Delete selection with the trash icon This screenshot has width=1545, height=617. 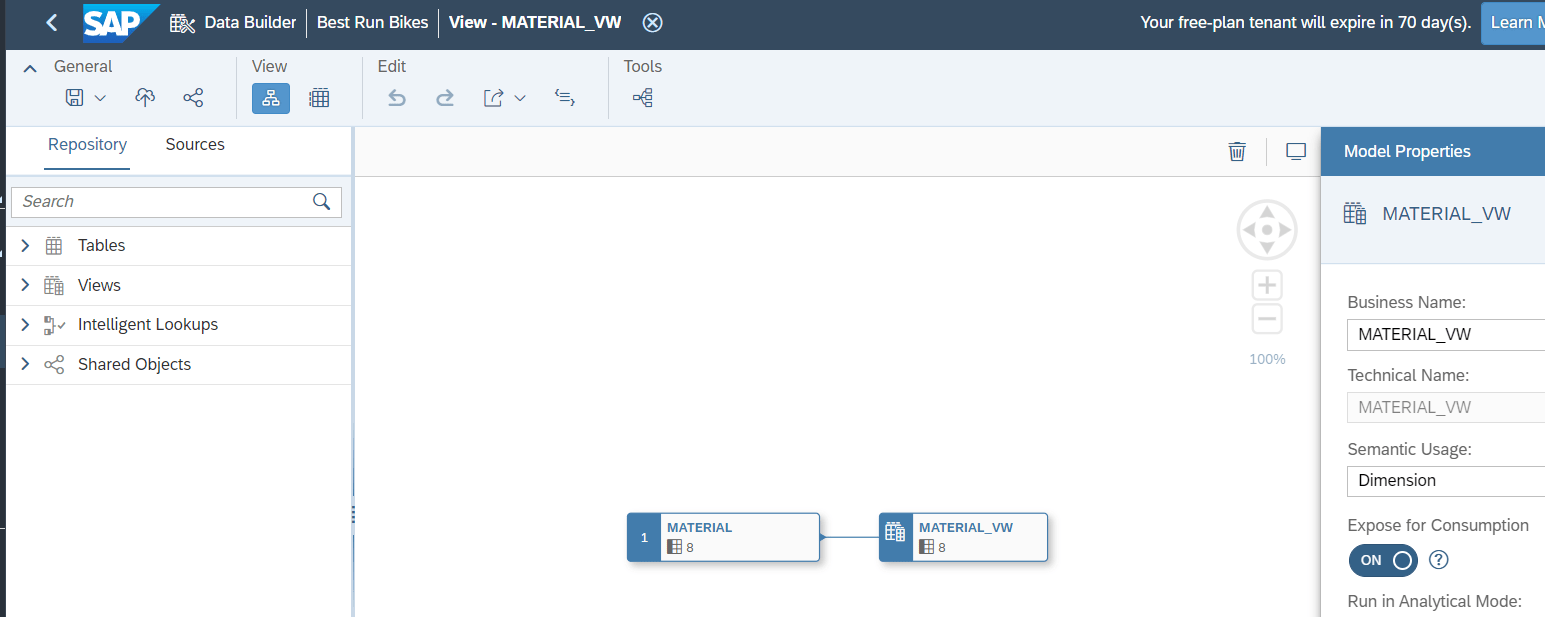click(x=1237, y=151)
